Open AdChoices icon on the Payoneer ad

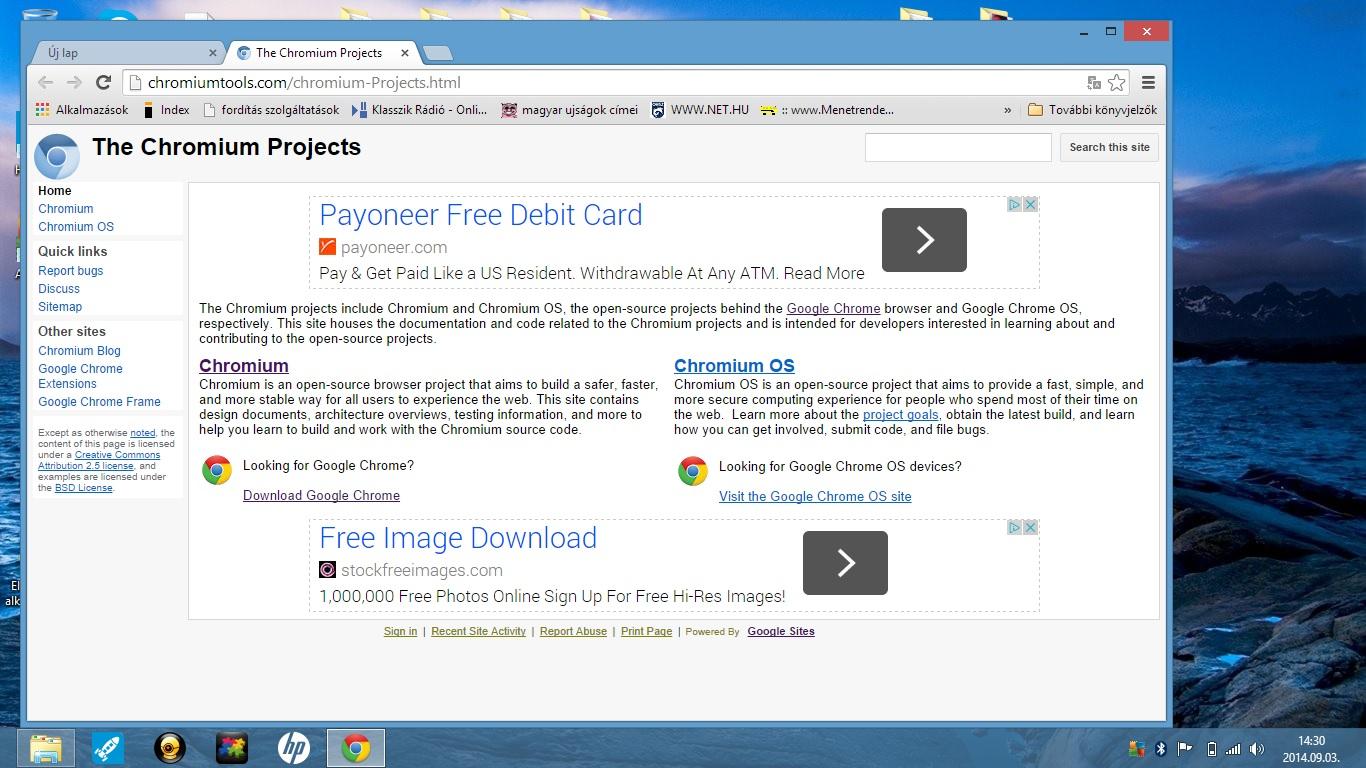[1014, 204]
